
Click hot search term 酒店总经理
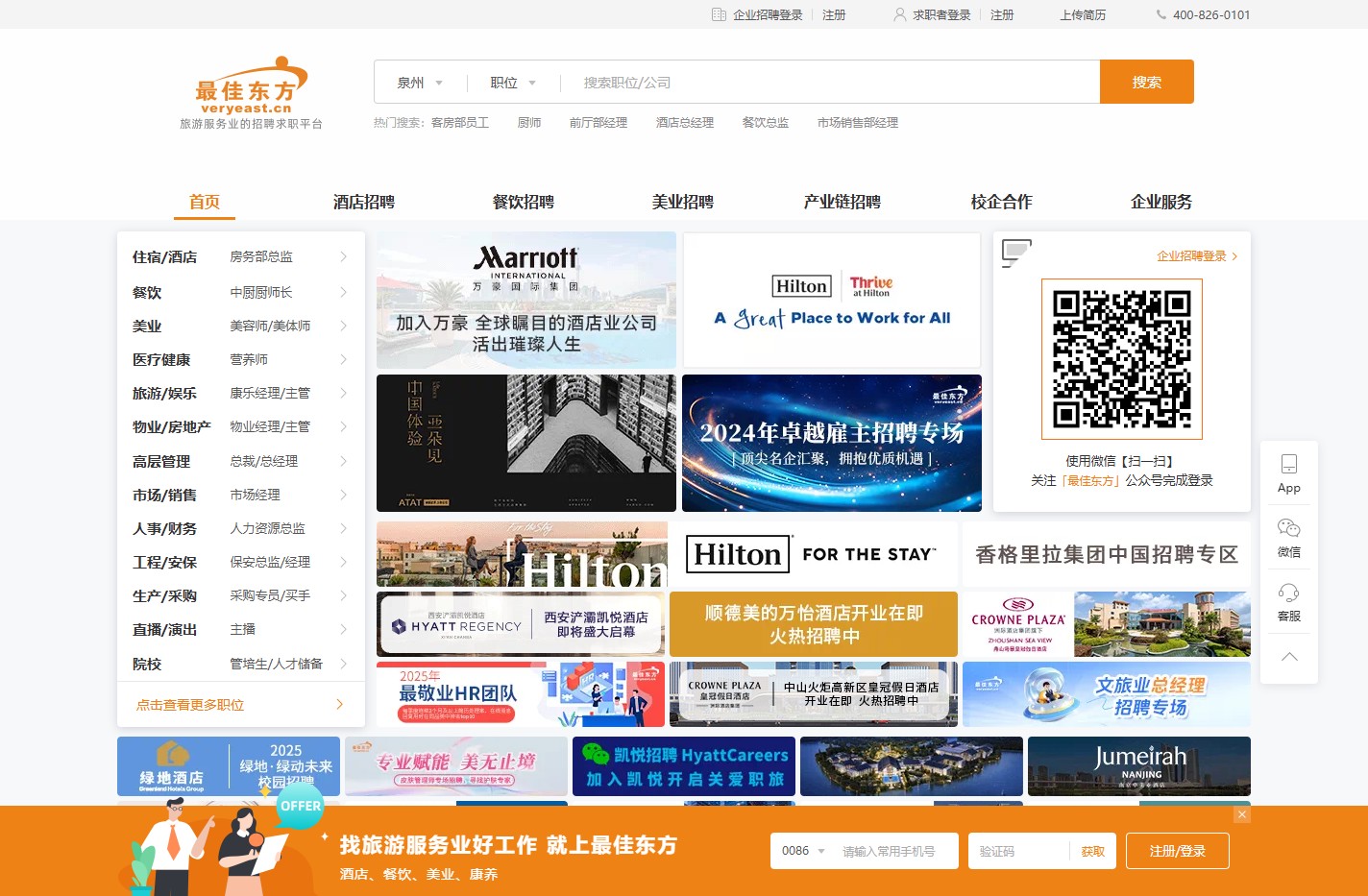coord(685,123)
